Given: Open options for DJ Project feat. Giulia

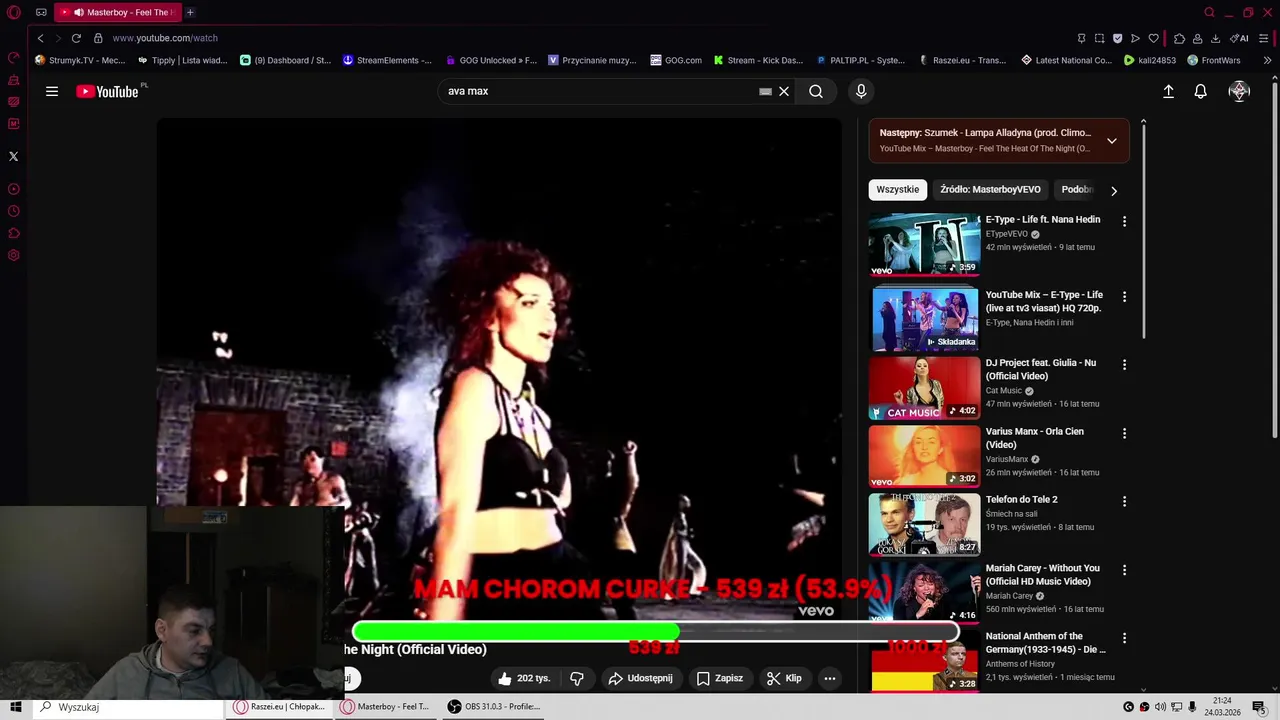Looking at the screenshot, I should (x=1124, y=365).
